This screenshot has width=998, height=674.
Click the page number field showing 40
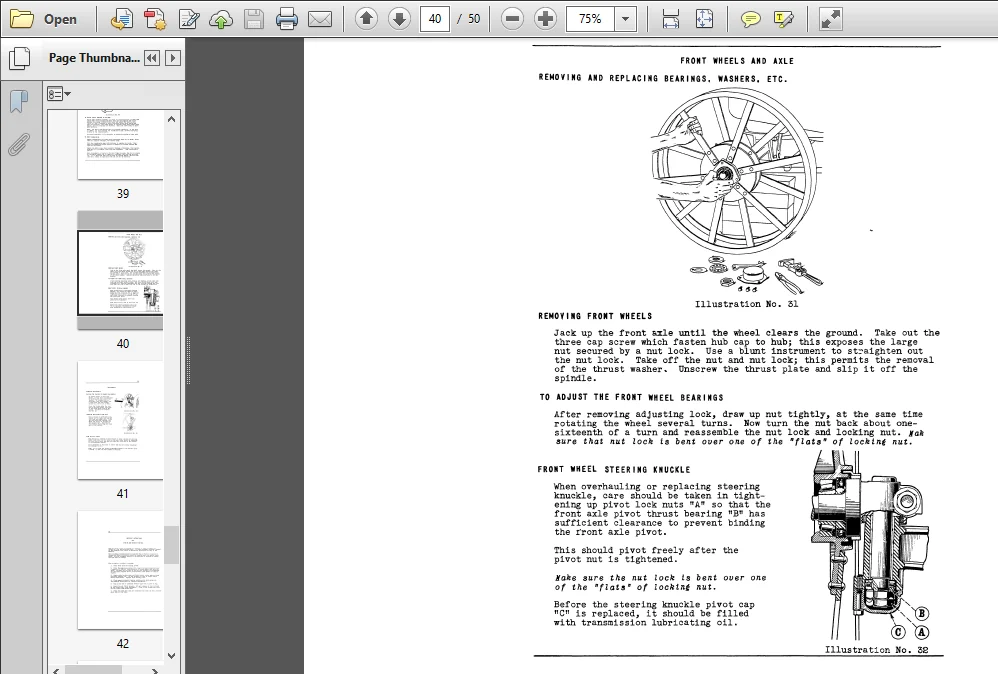[435, 19]
